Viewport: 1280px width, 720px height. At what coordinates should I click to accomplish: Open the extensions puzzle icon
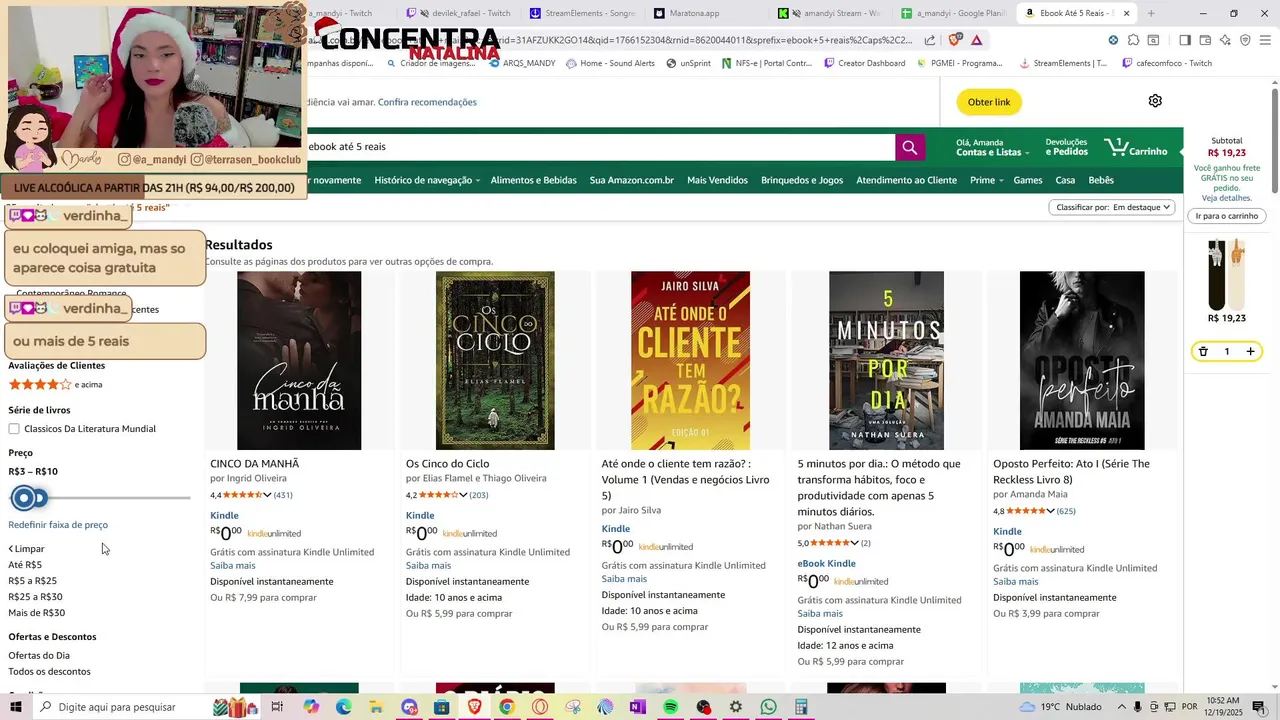[x=1133, y=40]
